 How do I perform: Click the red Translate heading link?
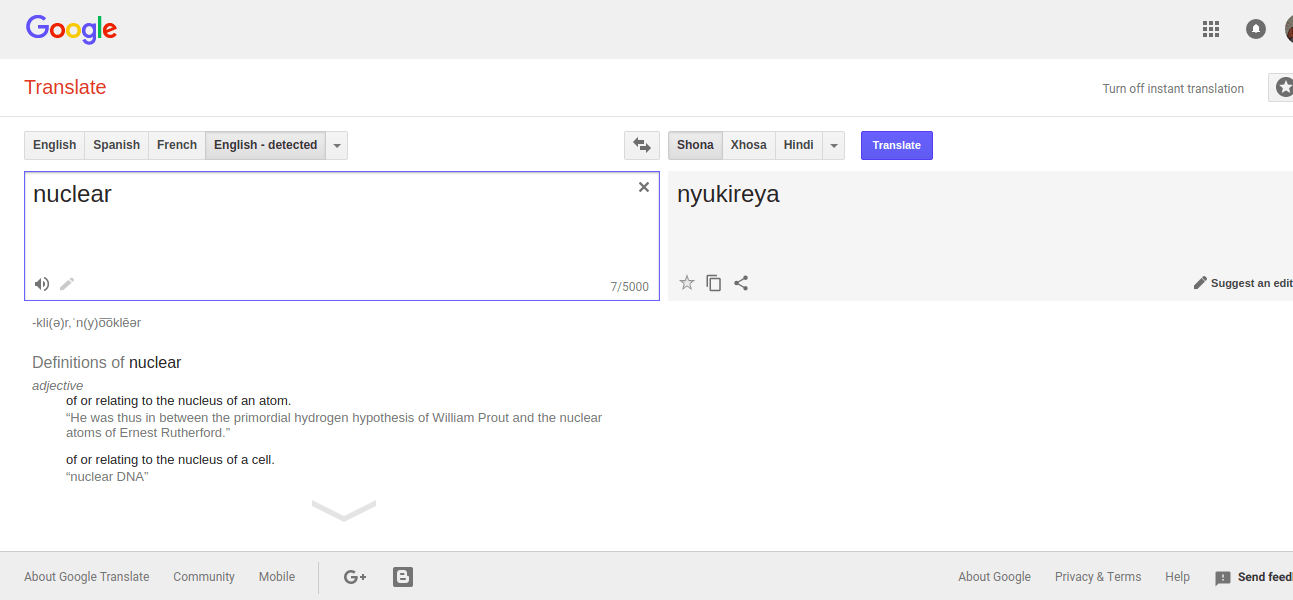click(65, 87)
